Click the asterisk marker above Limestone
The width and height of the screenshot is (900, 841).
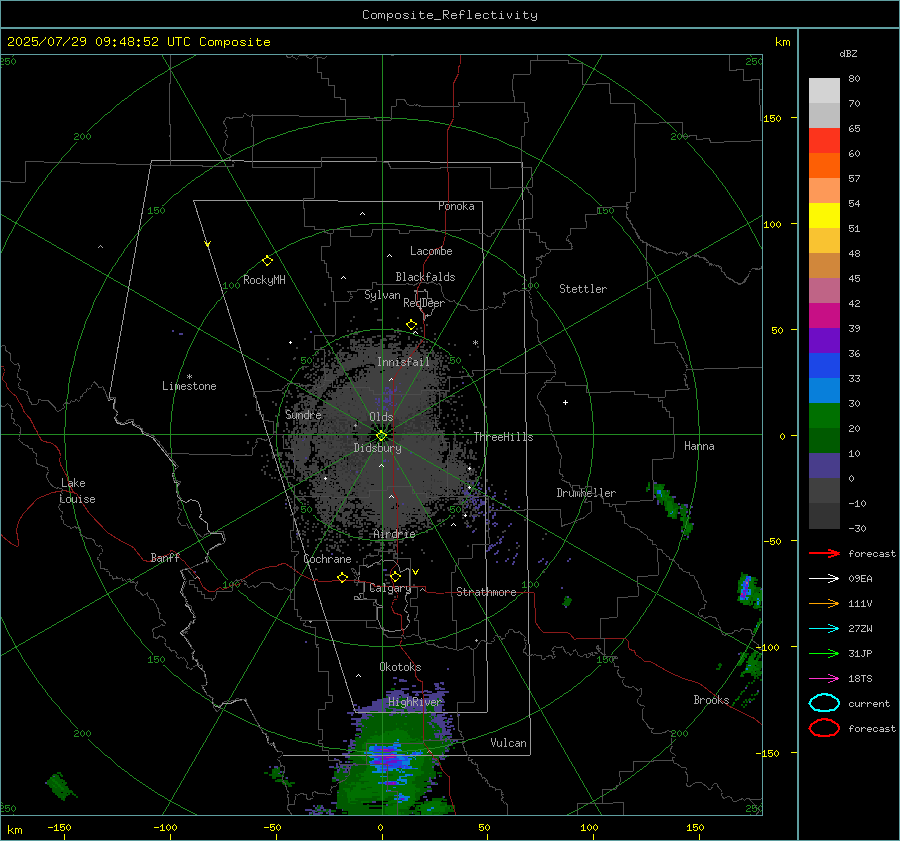[189, 377]
